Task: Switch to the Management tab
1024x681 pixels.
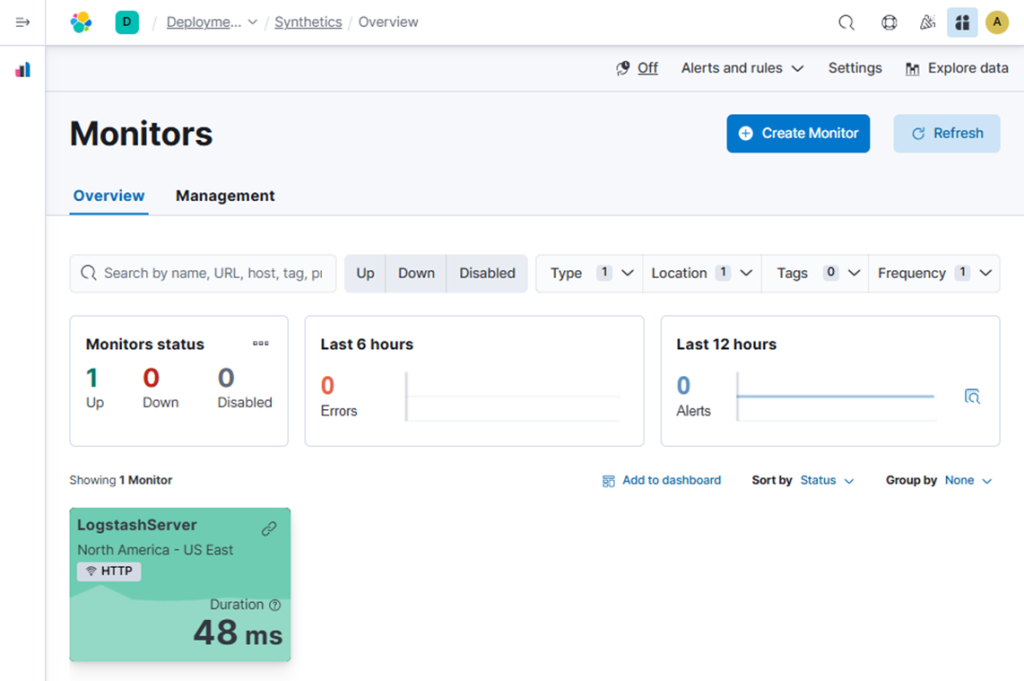Action: pos(225,196)
